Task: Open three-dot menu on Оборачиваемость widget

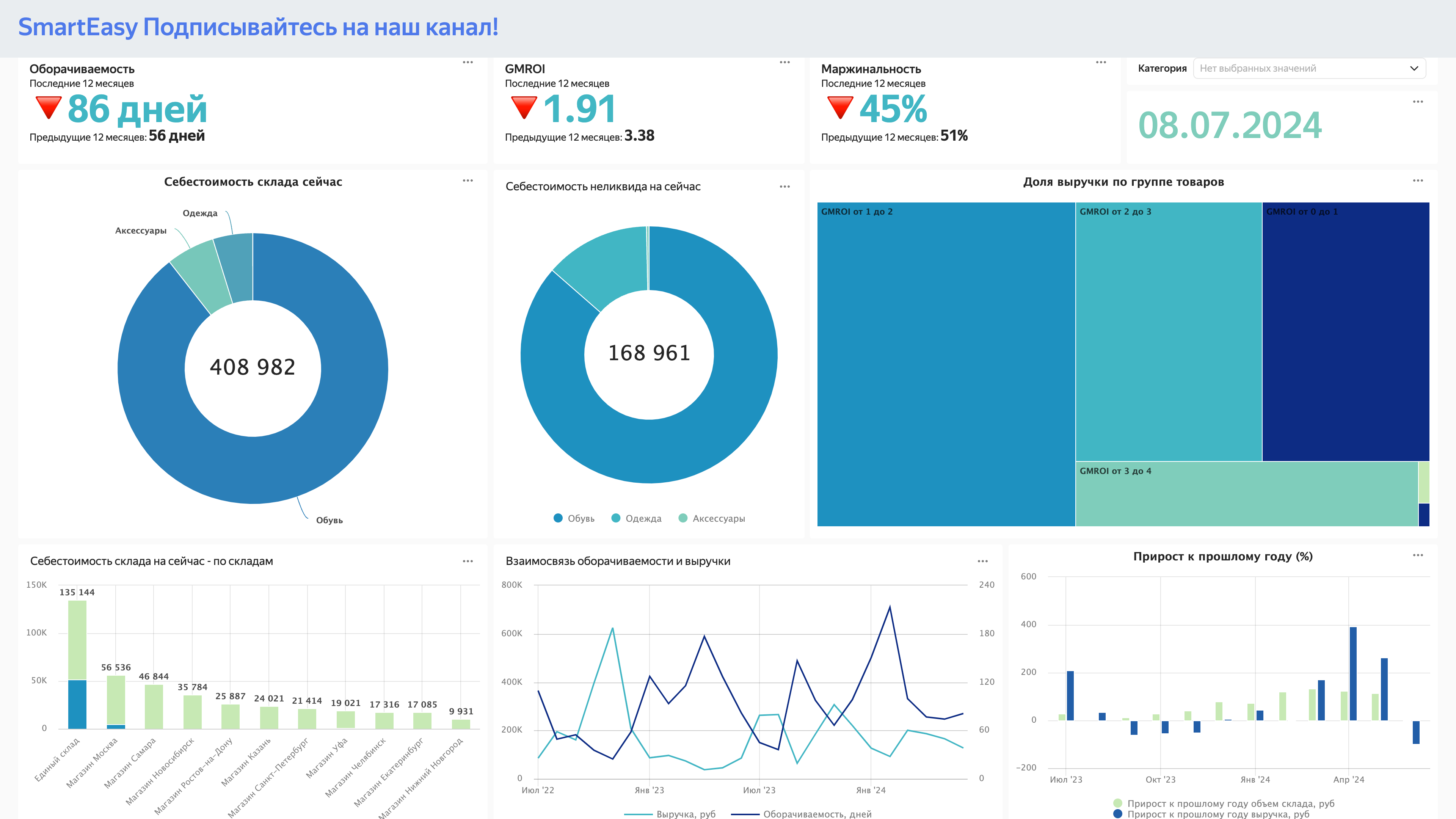Action: (x=468, y=62)
